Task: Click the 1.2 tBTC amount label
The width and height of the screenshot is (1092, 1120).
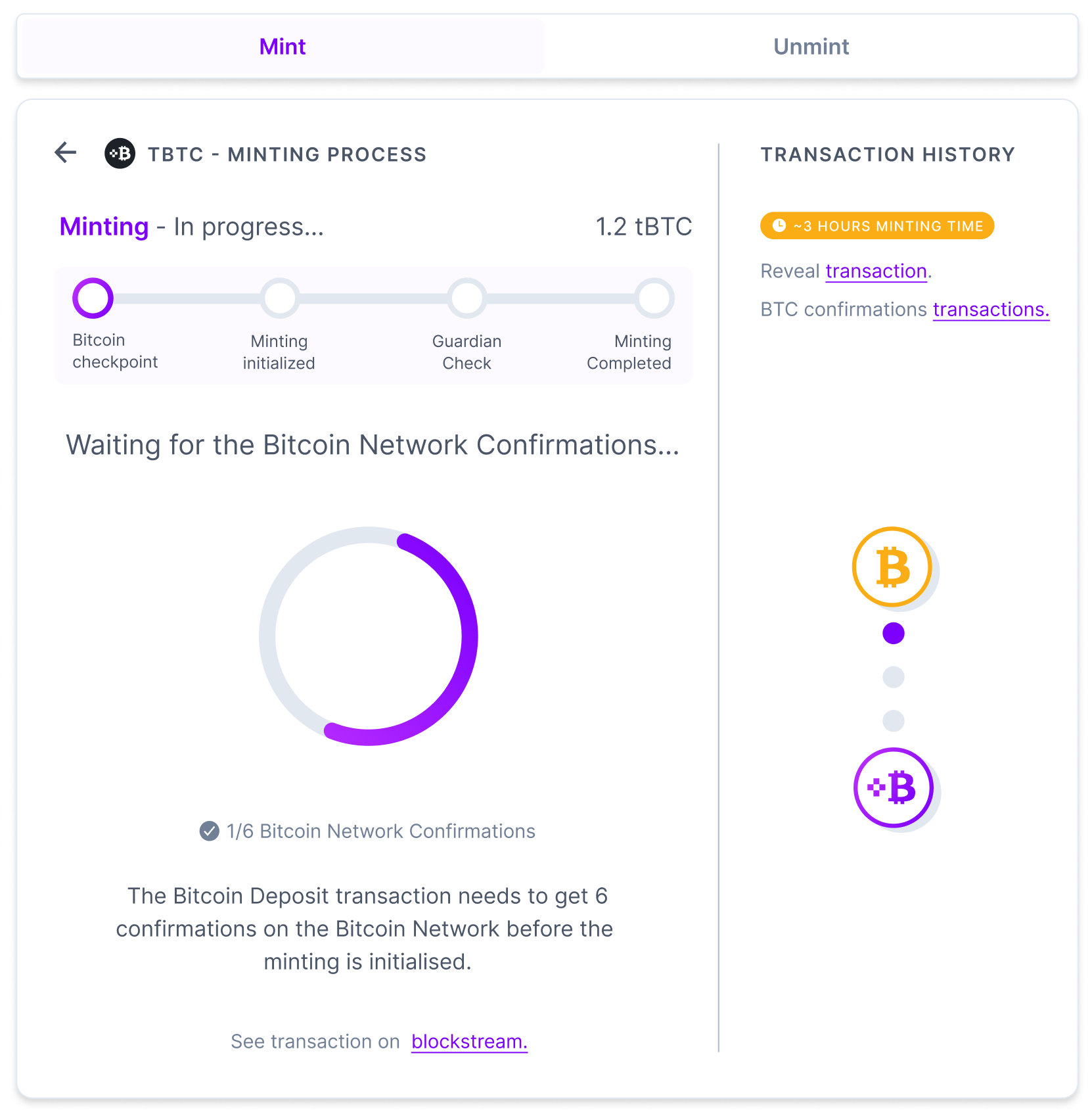Action: click(643, 226)
